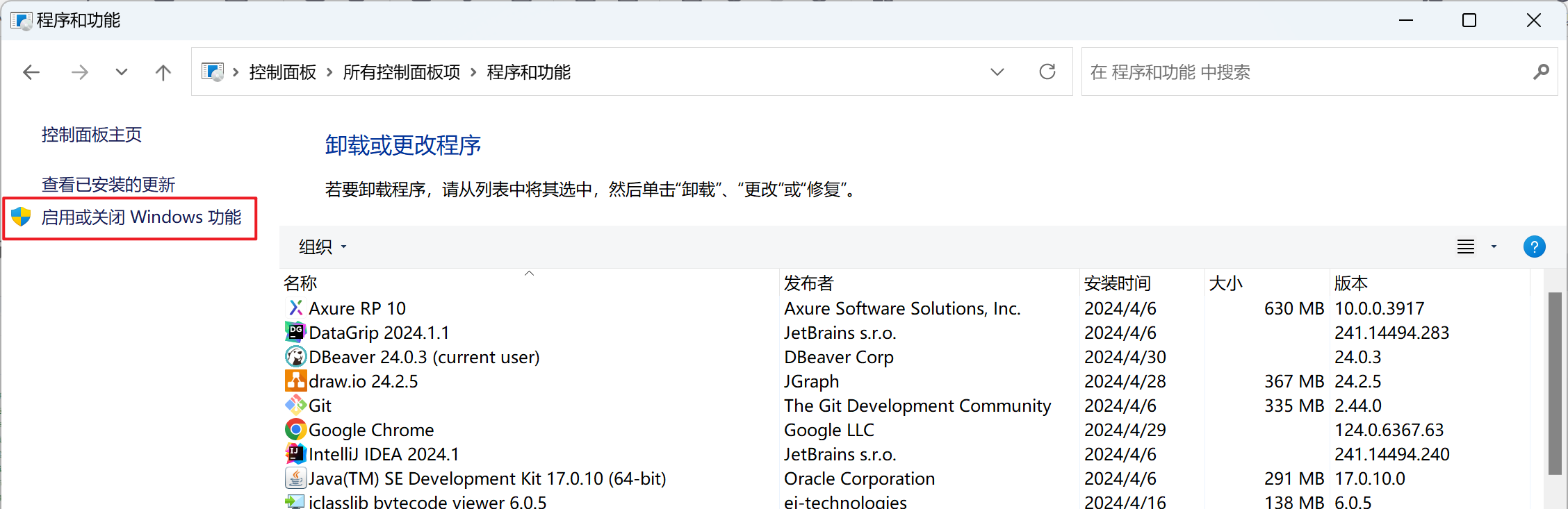Expand the address bar history dropdown
The height and width of the screenshot is (509, 1568).
coord(997,72)
